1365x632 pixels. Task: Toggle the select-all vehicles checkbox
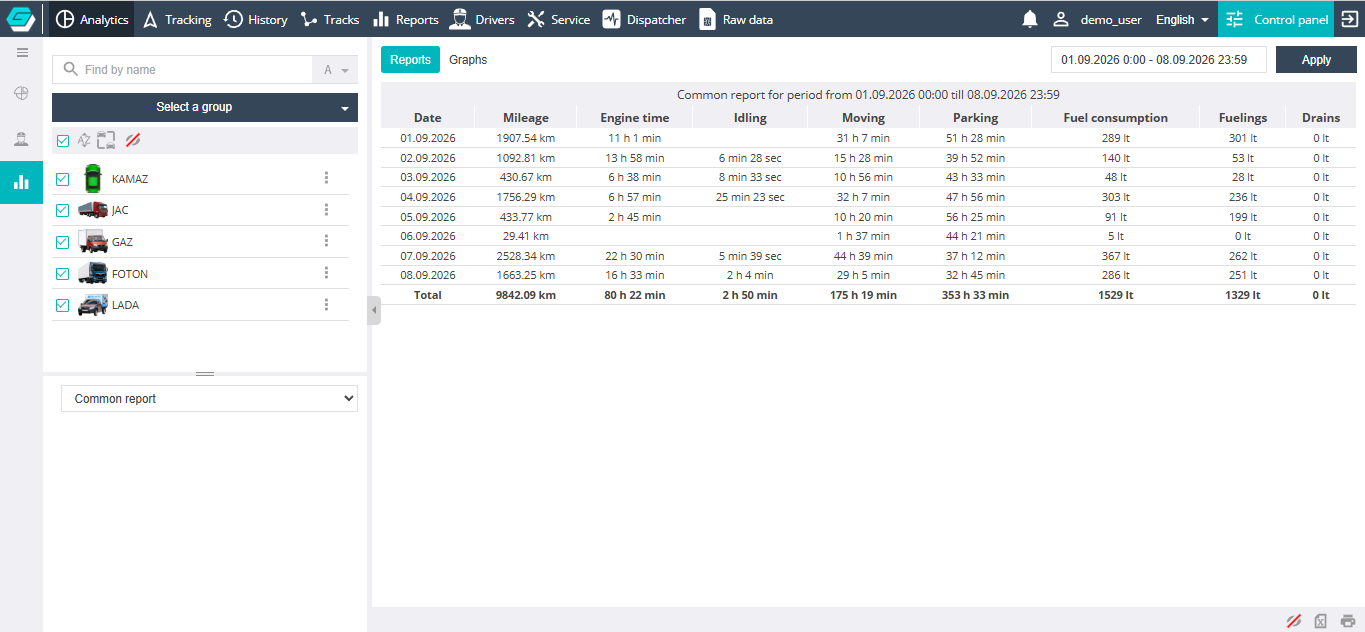(63, 141)
